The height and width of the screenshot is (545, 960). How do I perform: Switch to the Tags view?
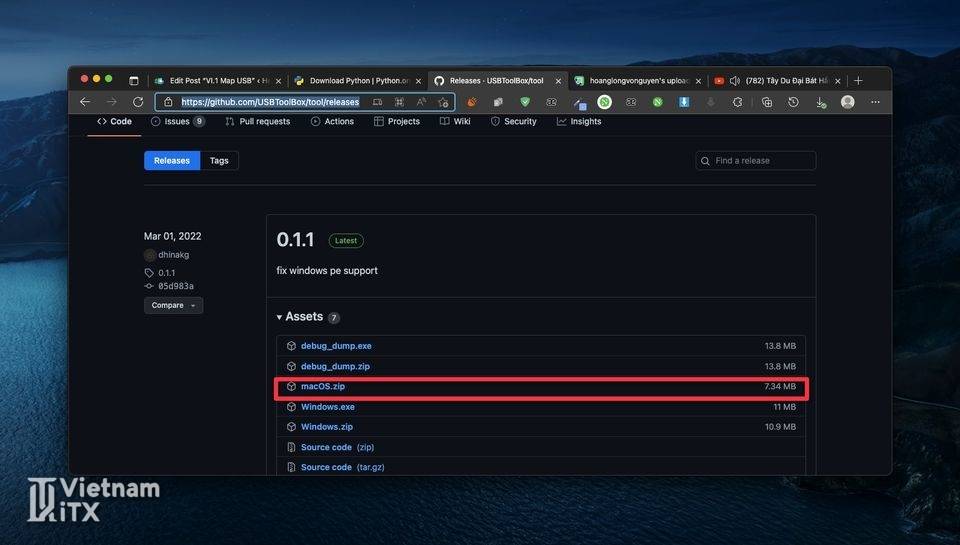[219, 161]
